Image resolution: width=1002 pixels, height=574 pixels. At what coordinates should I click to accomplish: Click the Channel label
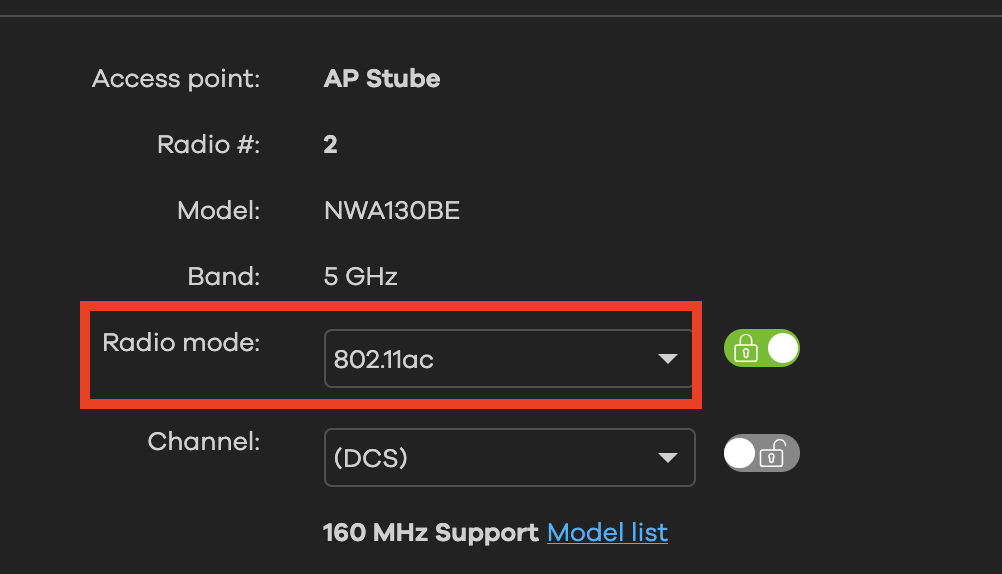tap(203, 441)
